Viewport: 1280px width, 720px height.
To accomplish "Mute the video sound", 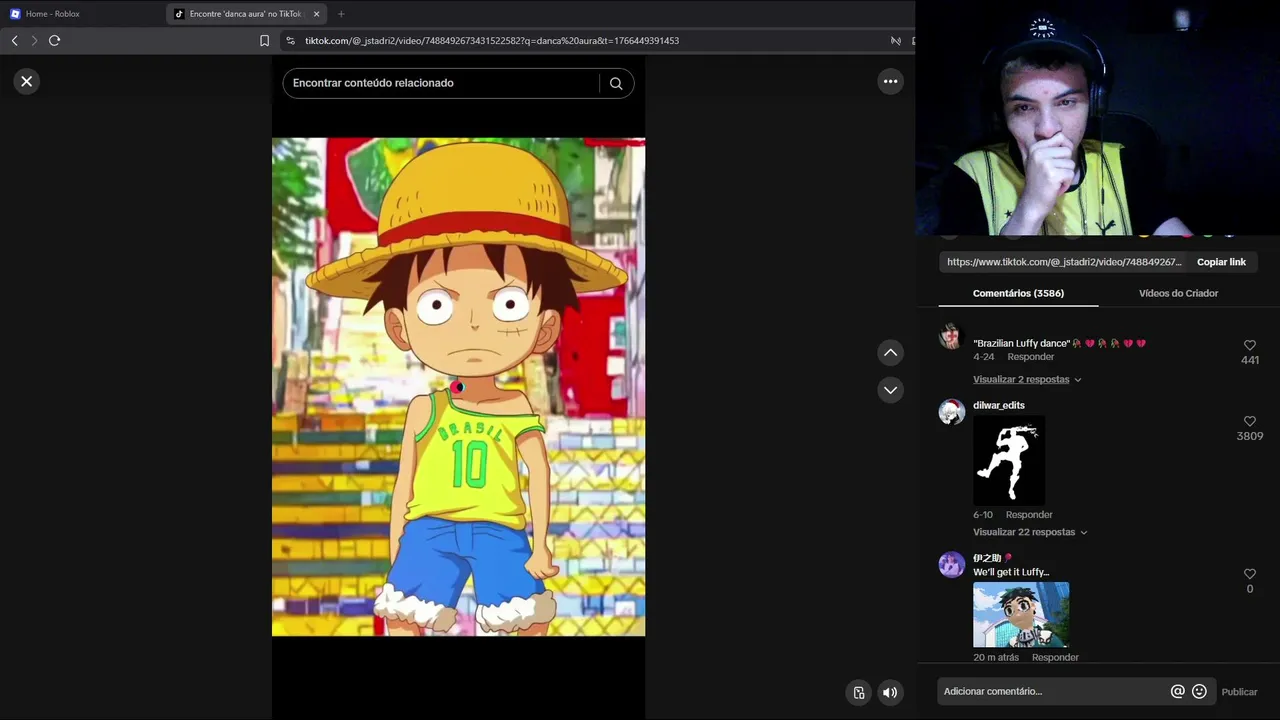I will click(889, 692).
